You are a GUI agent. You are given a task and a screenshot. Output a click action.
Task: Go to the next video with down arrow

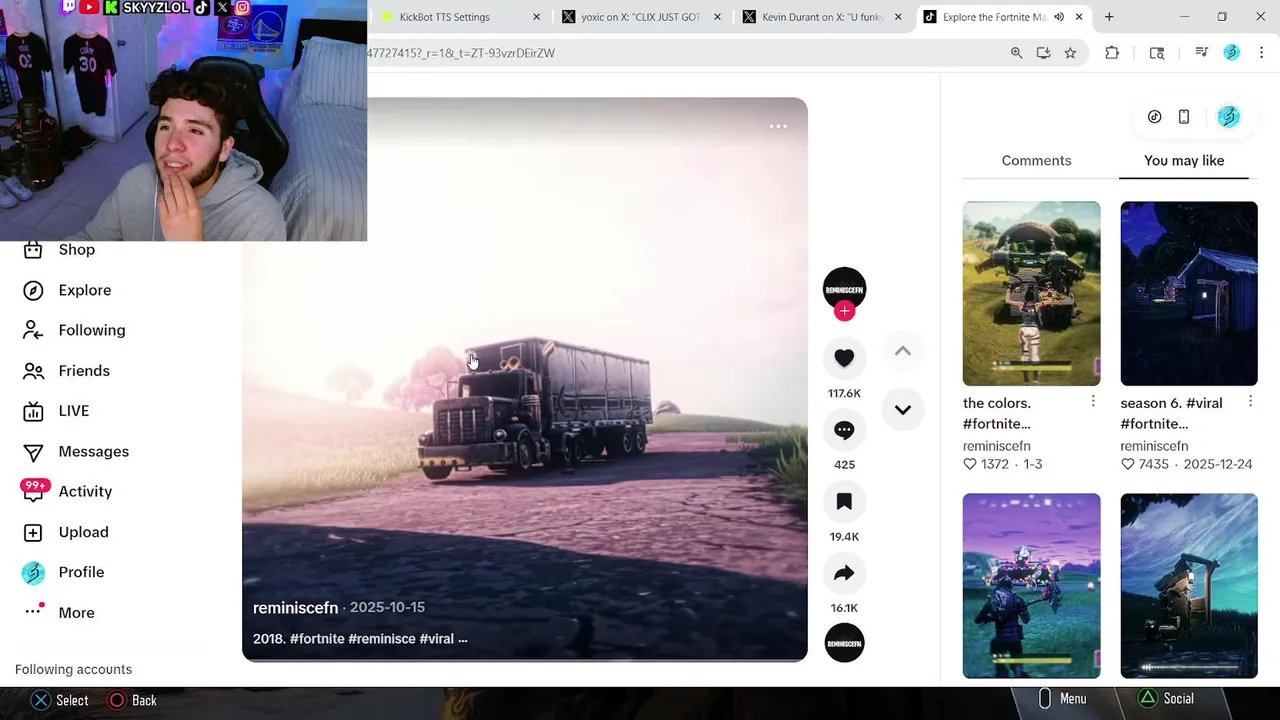[x=903, y=410]
